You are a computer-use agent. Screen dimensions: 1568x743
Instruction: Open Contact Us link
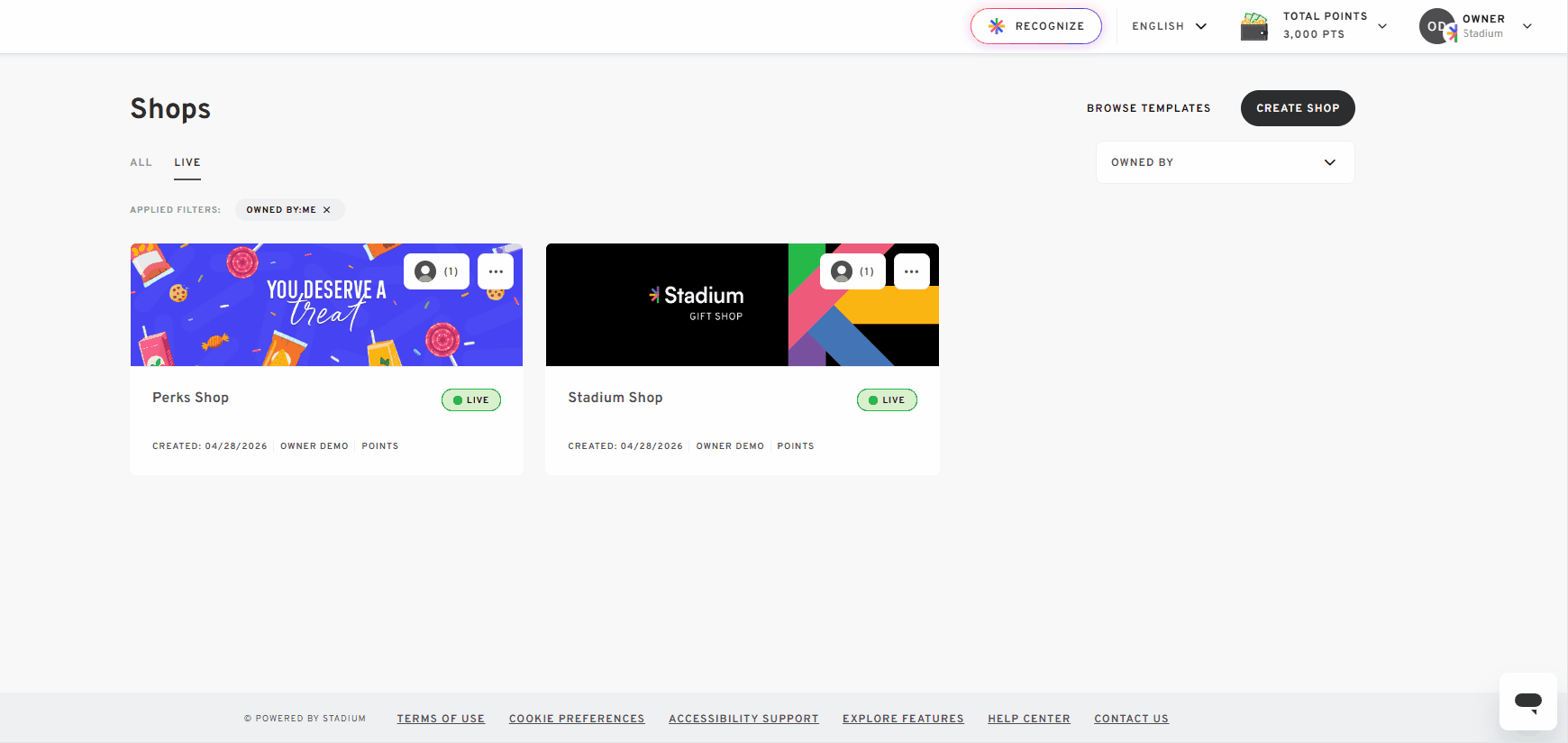pyautogui.click(x=1131, y=719)
